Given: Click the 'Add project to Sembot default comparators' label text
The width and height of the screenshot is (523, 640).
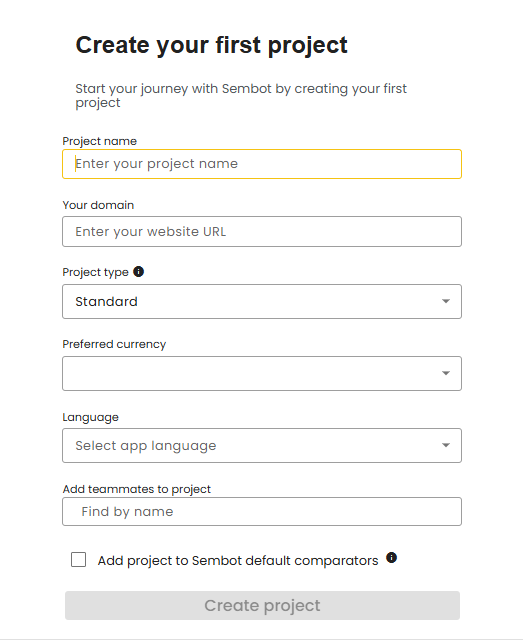Looking at the screenshot, I should pyautogui.click(x=238, y=561).
